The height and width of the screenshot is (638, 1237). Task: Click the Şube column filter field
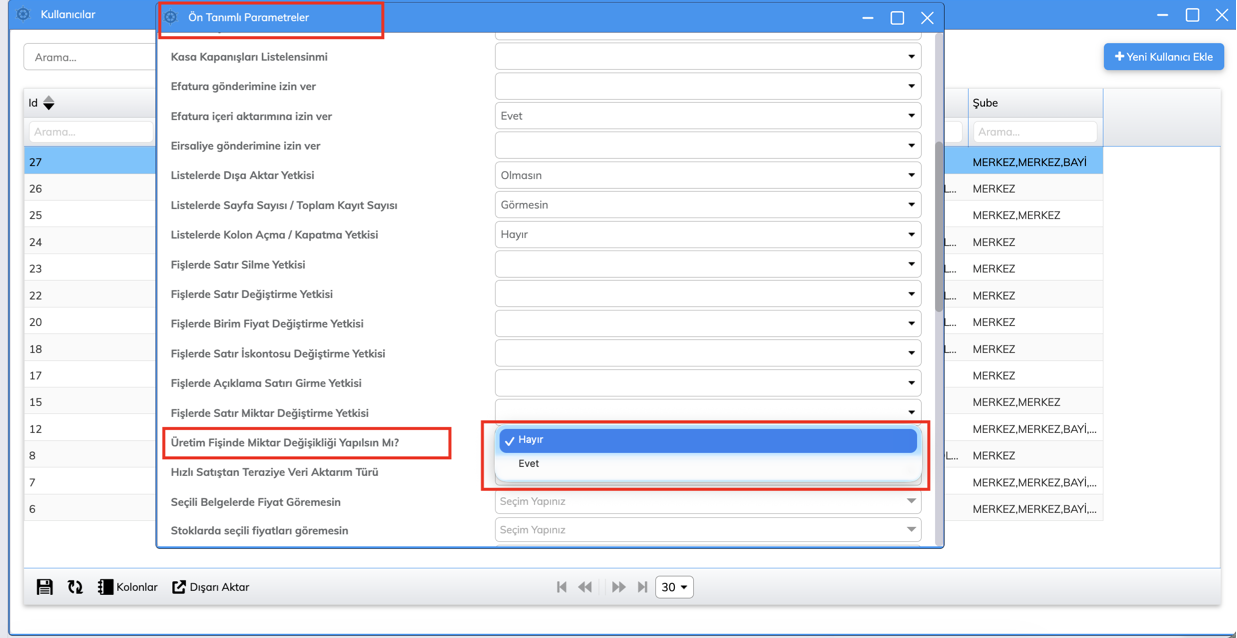pyautogui.click(x=1034, y=132)
